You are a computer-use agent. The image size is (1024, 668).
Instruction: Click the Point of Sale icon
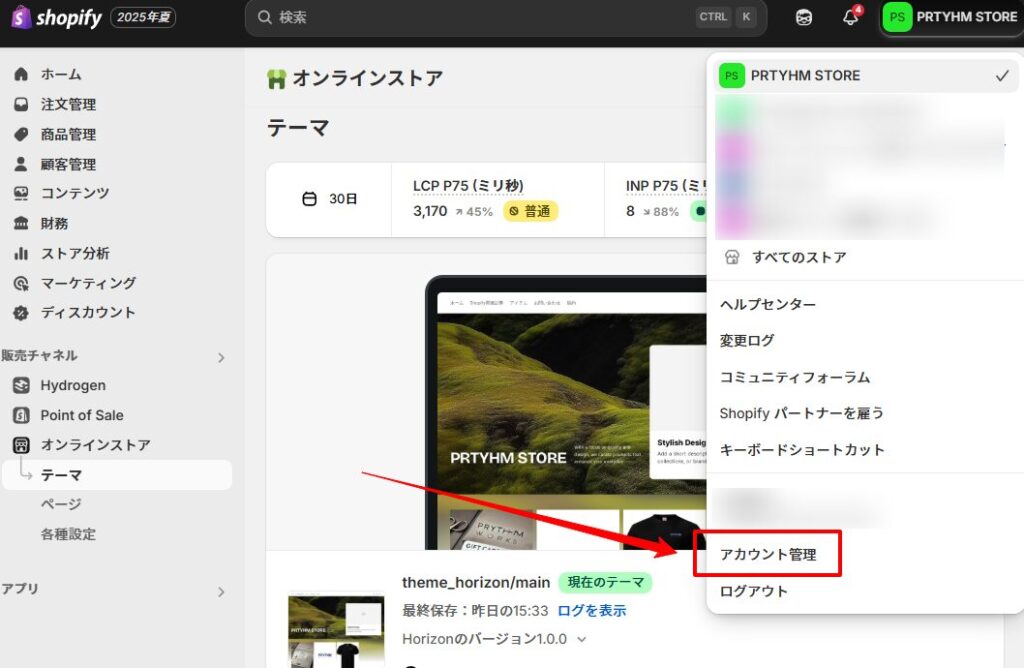tap(21, 415)
